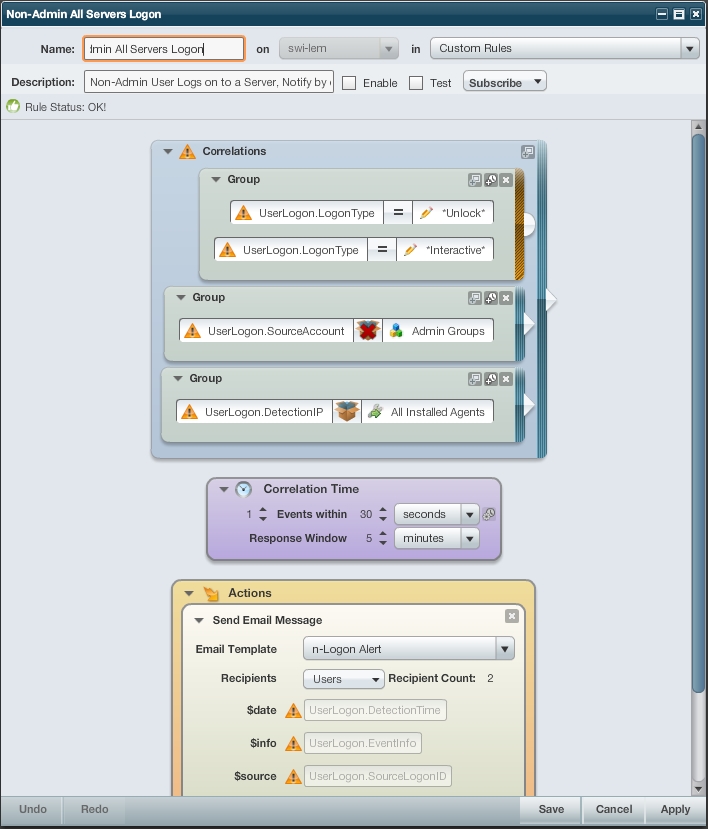Click the Undo button
The width and height of the screenshot is (708, 829).
33,809
